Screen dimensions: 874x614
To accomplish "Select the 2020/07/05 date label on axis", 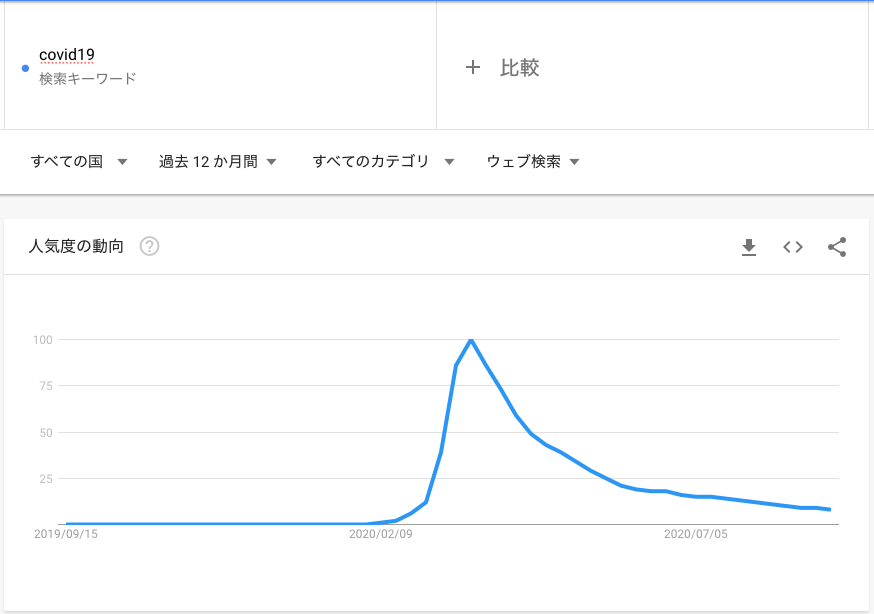I will (x=696, y=534).
